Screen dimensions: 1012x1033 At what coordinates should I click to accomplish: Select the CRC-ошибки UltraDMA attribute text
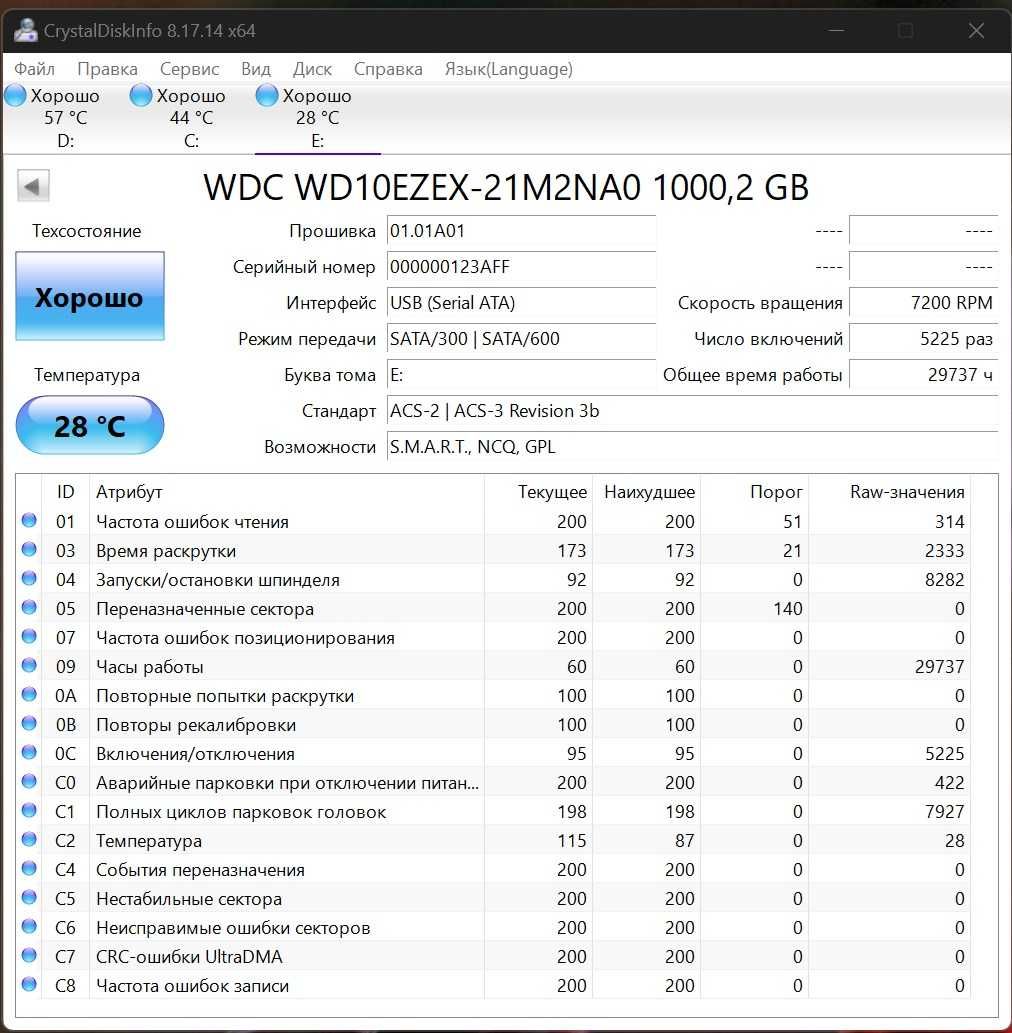[189, 957]
